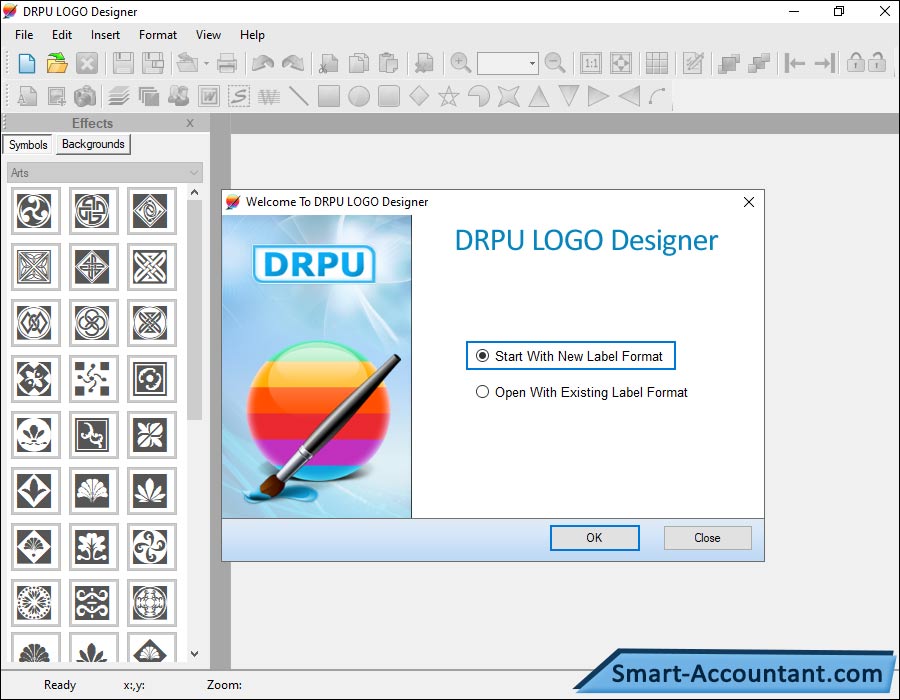Viewport: 900px width, 700px height.
Task: Click the Open folder toolbar icon
Action: tap(57, 63)
